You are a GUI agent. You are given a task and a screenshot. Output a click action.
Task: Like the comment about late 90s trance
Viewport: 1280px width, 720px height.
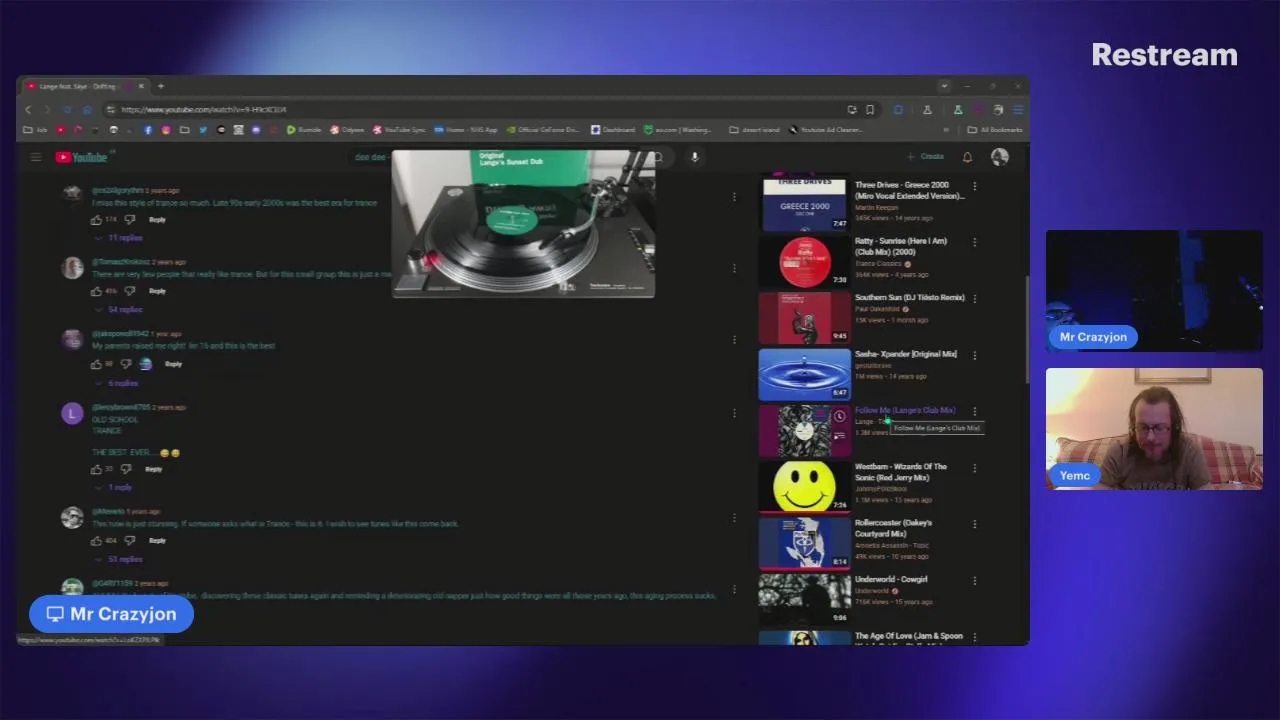click(x=97, y=220)
